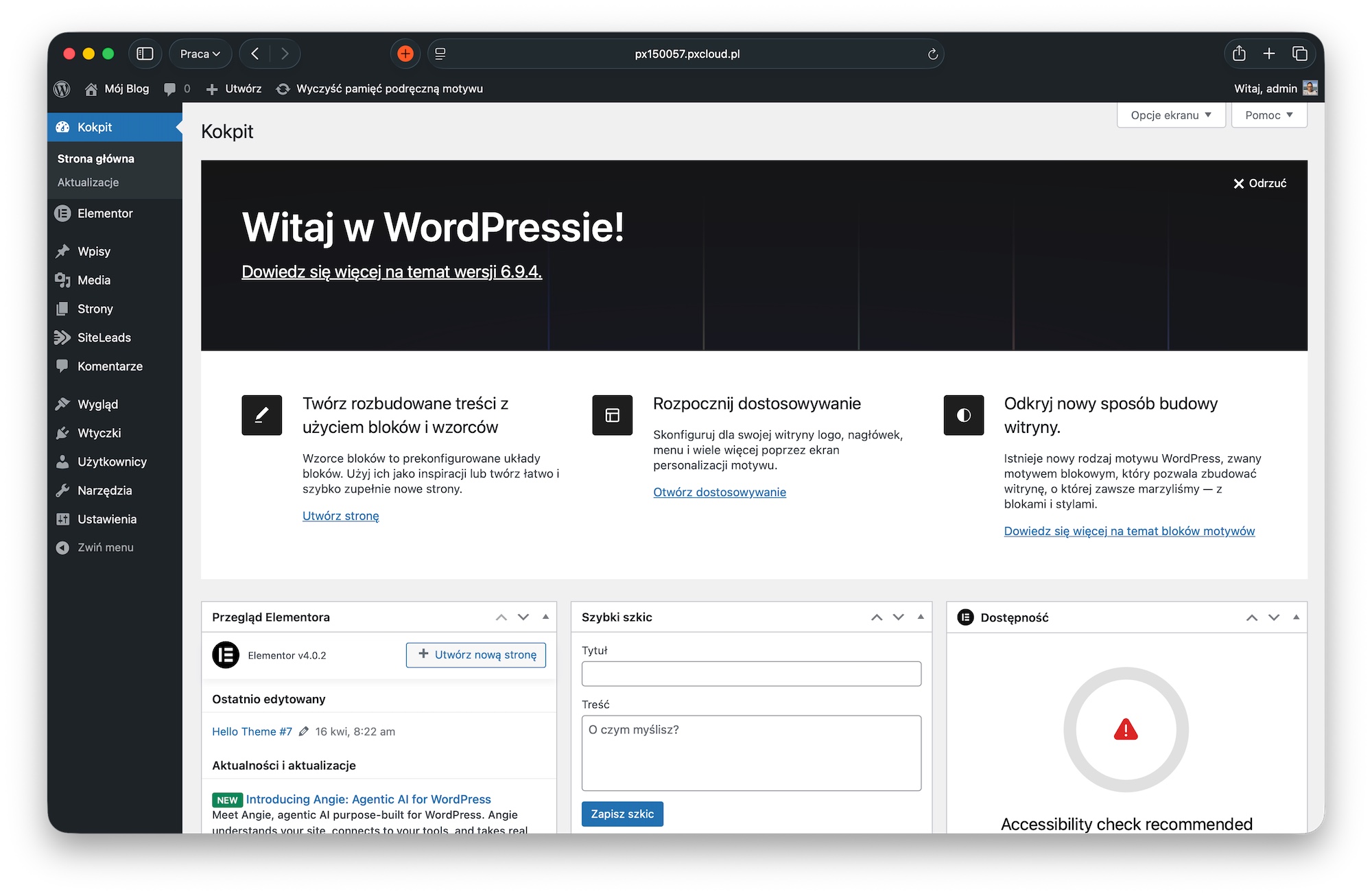
Task: Click the Safari sidebar toggle icon
Action: [145, 54]
